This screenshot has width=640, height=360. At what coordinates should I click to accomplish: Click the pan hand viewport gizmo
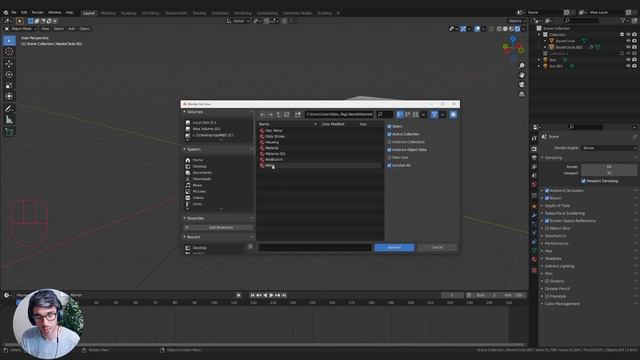(x=522, y=75)
